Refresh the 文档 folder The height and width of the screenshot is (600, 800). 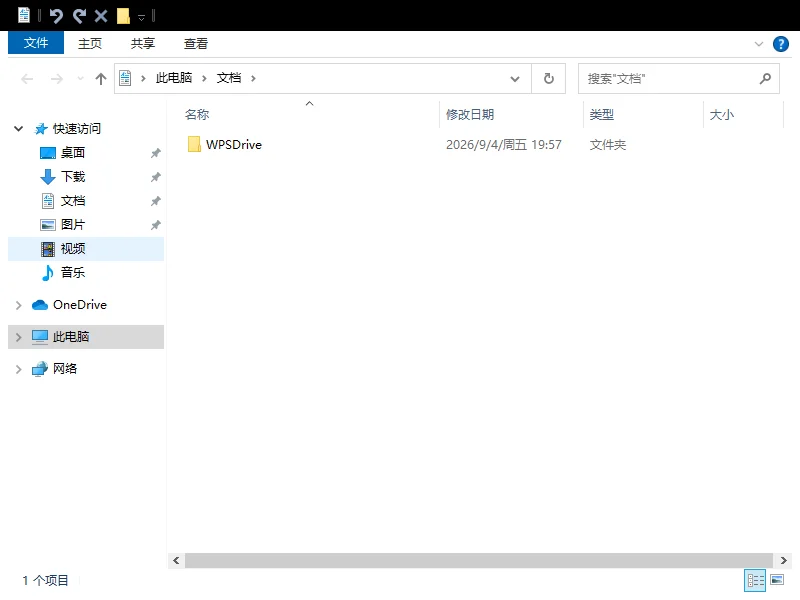pyautogui.click(x=548, y=79)
